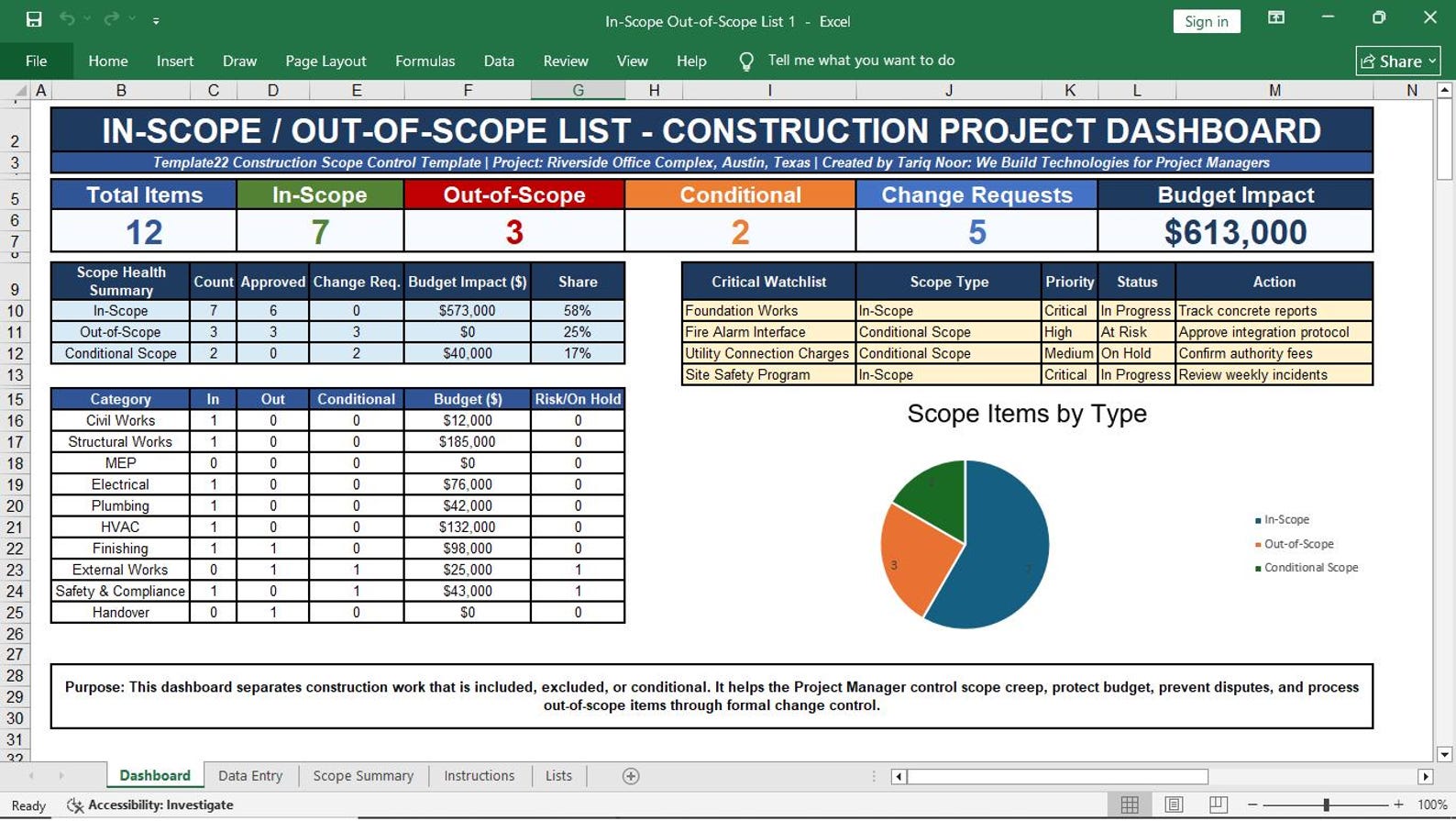
Task: Click Accessibility: Investigate in status bar
Action: click(151, 805)
